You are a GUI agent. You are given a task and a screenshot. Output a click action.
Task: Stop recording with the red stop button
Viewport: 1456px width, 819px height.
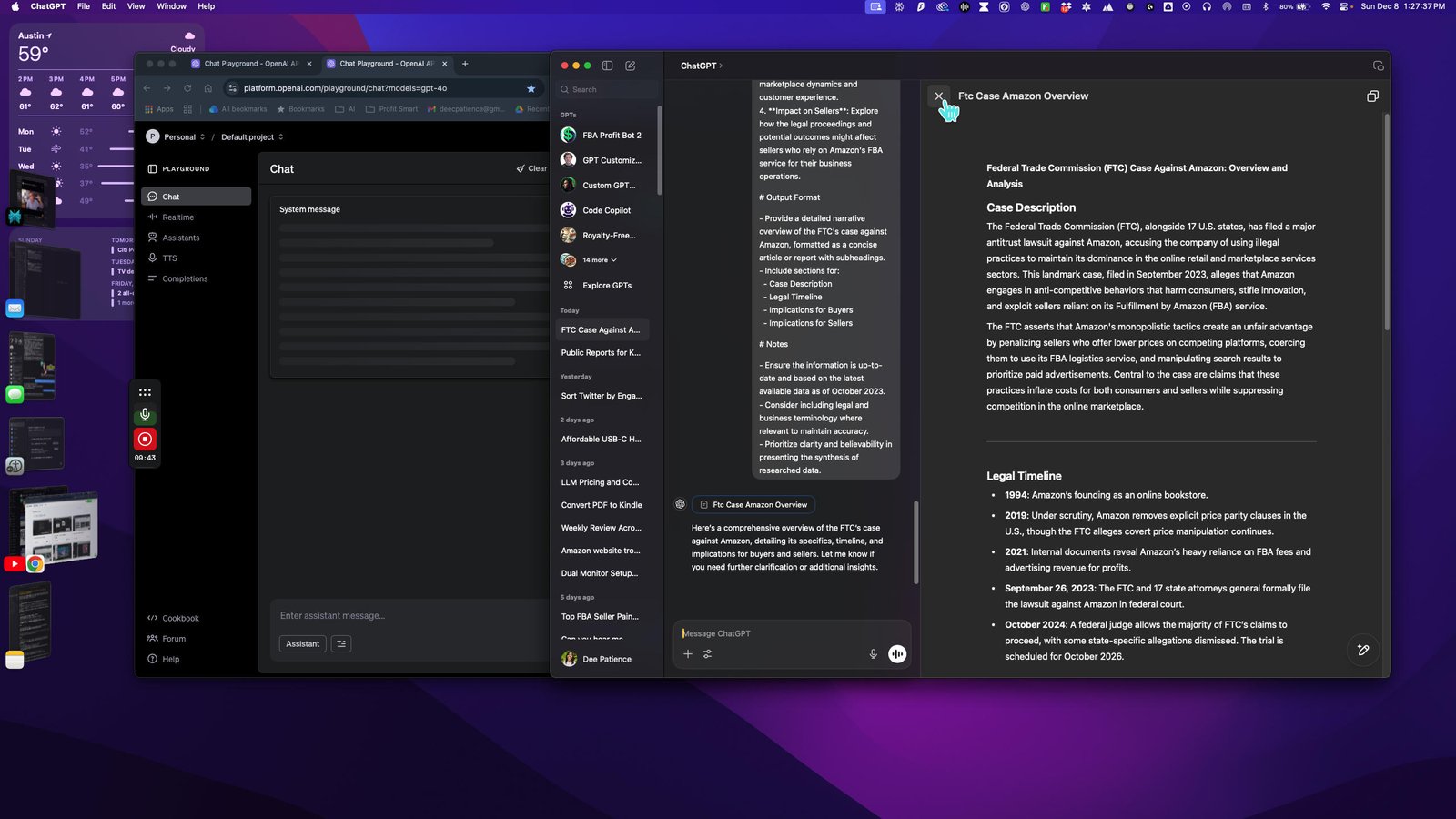[x=145, y=439]
